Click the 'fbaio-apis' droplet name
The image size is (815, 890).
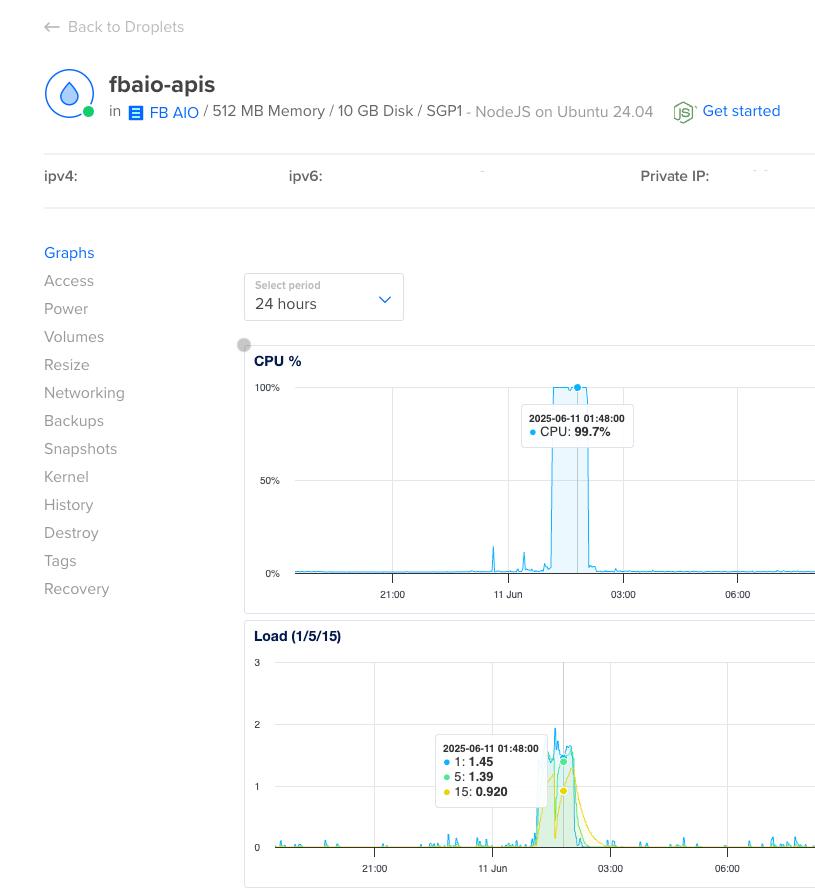pos(162,85)
